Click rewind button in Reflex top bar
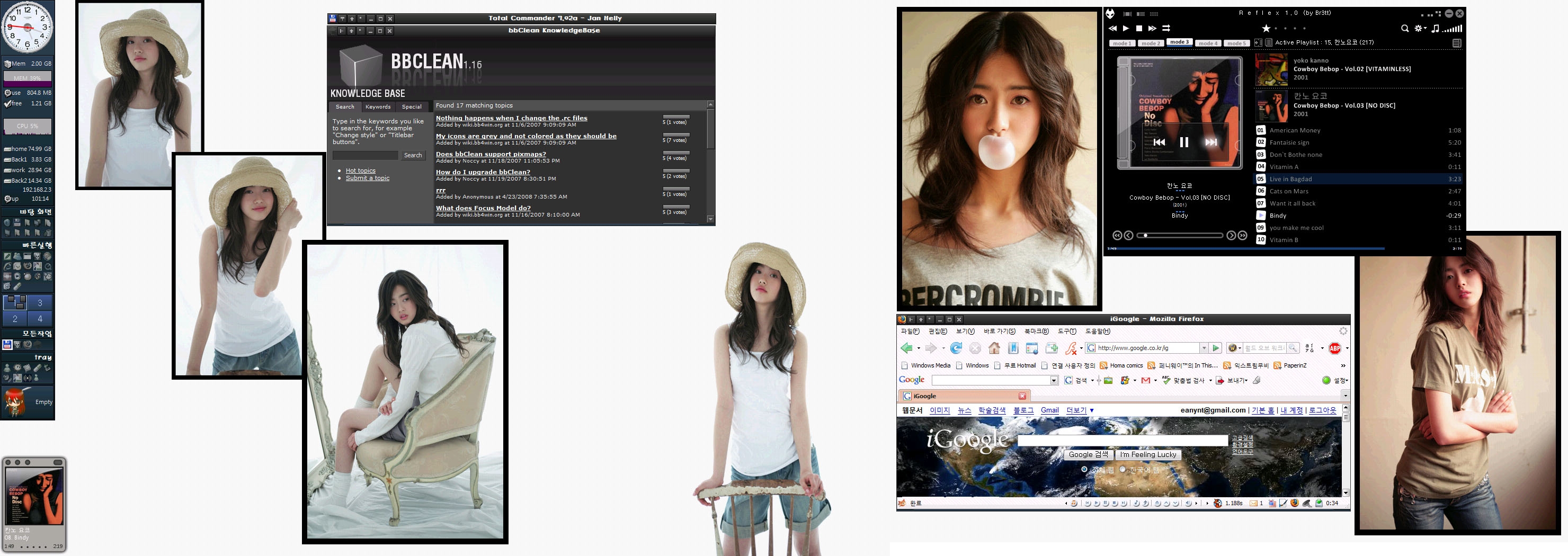This screenshot has height=556, width=1568. pos(1112,28)
